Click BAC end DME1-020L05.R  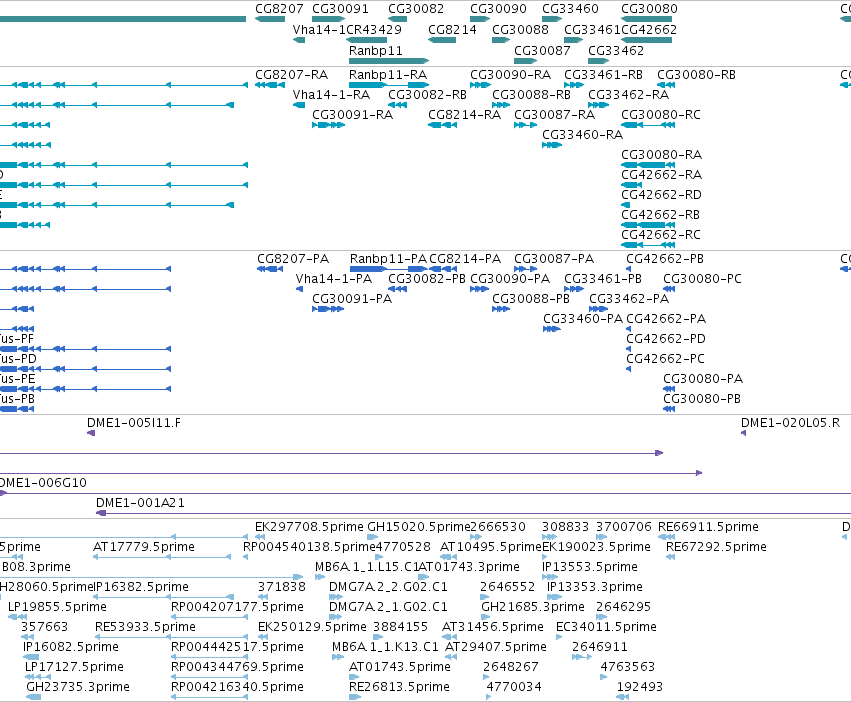point(744,433)
